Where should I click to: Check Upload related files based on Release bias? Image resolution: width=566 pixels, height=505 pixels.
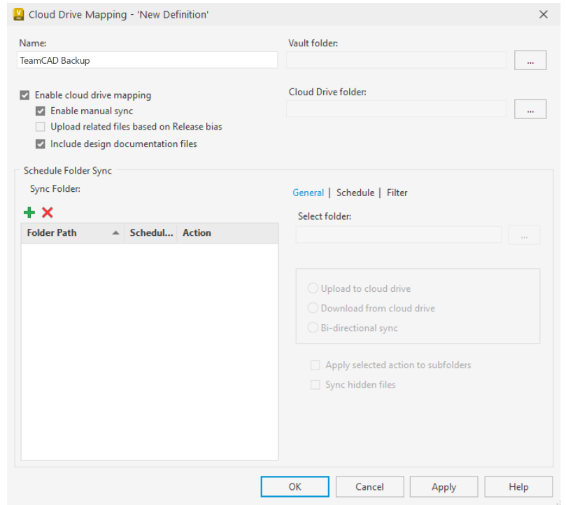(40, 127)
